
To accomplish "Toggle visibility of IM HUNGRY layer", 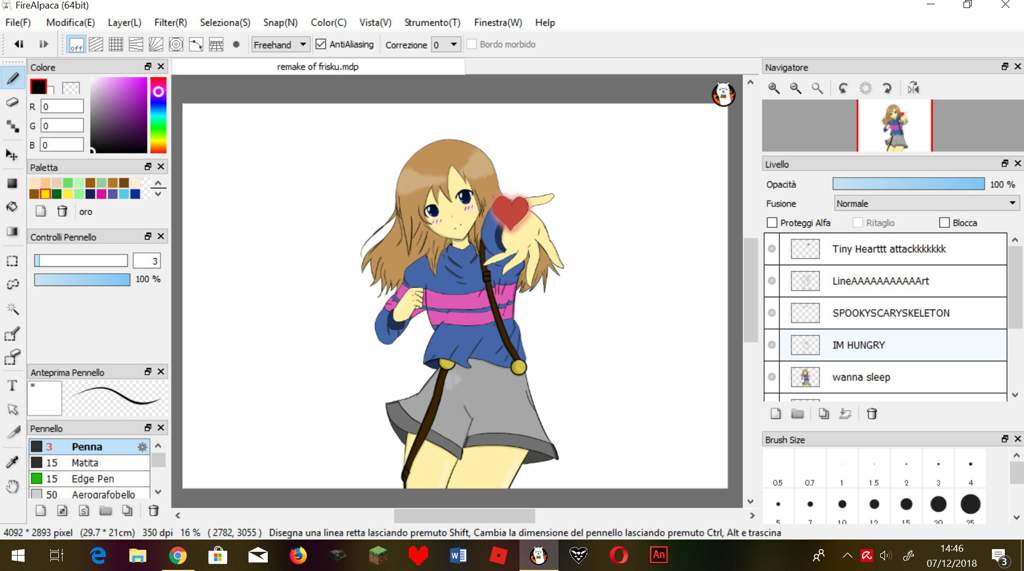I will tap(772, 345).
